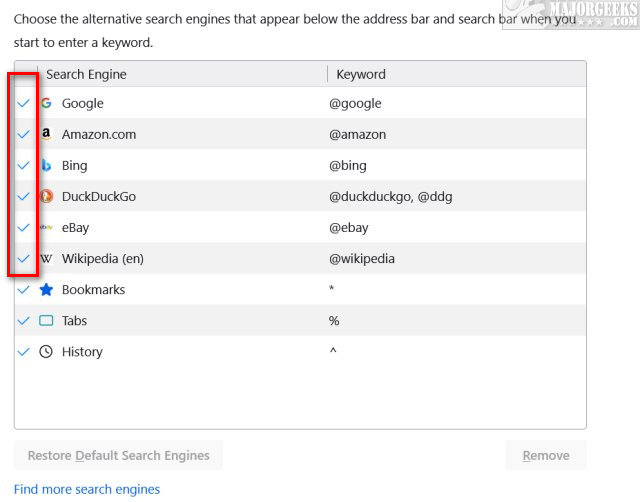Click the Bing logo icon
The width and height of the screenshot is (640, 502).
point(46,165)
